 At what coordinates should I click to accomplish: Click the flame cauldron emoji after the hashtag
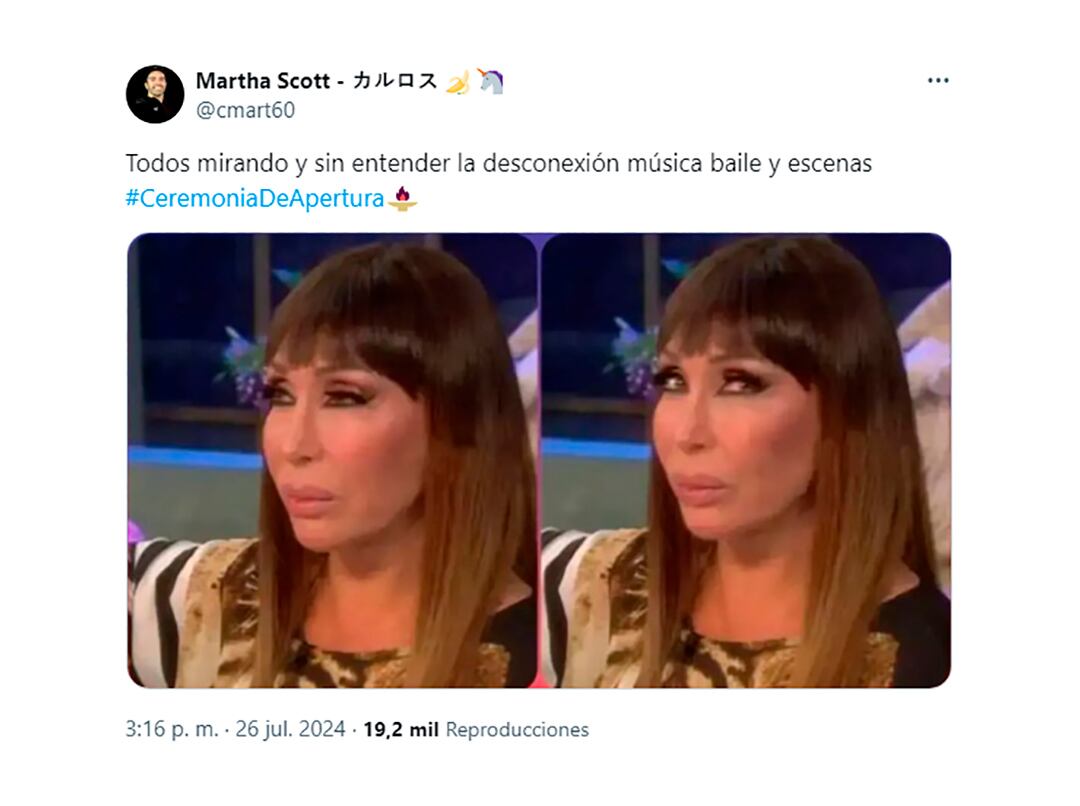click(x=403, y=198)
